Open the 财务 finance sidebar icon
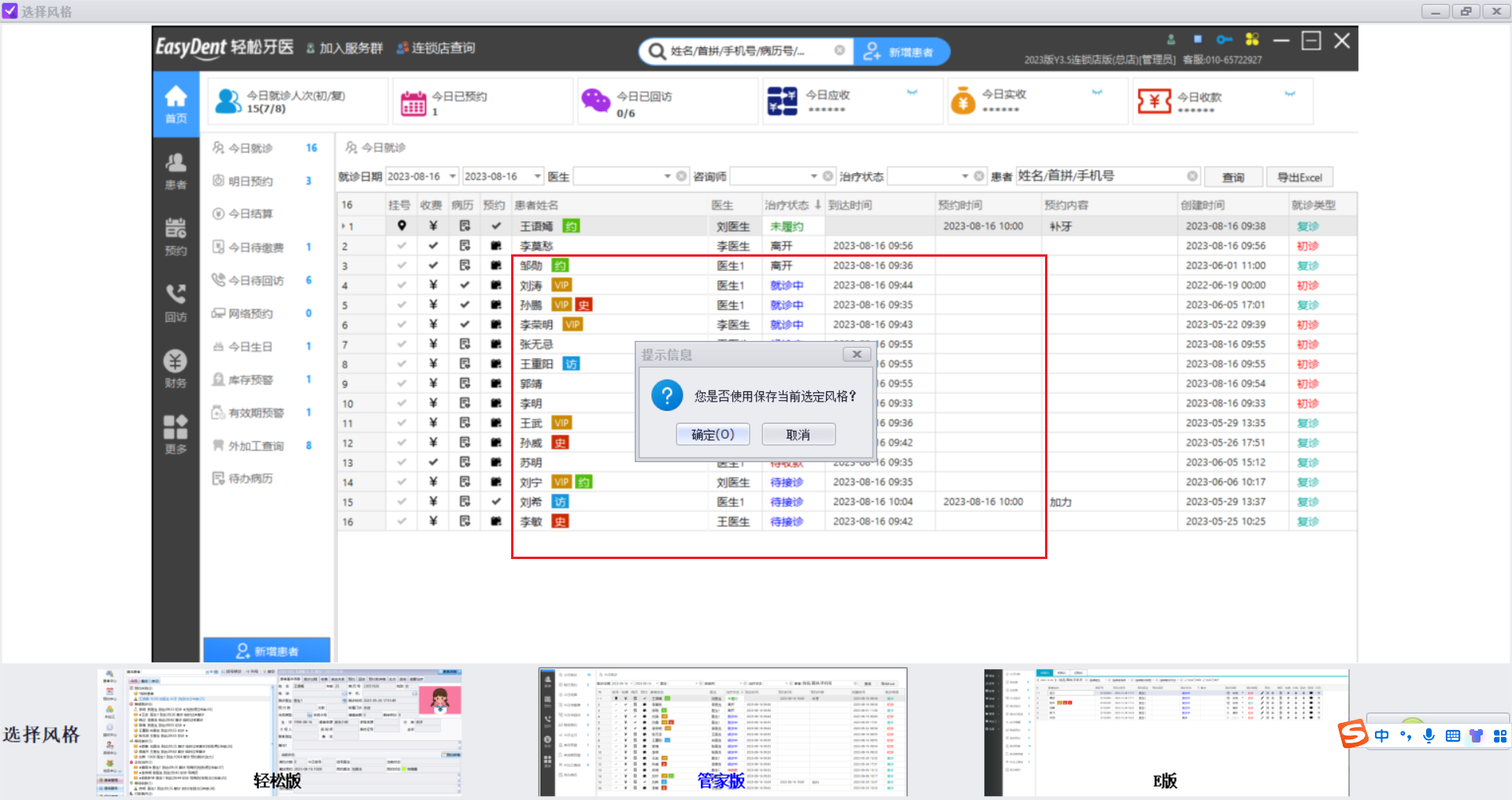The height and width of the screenshot is (800, 1512). [176, 369]
